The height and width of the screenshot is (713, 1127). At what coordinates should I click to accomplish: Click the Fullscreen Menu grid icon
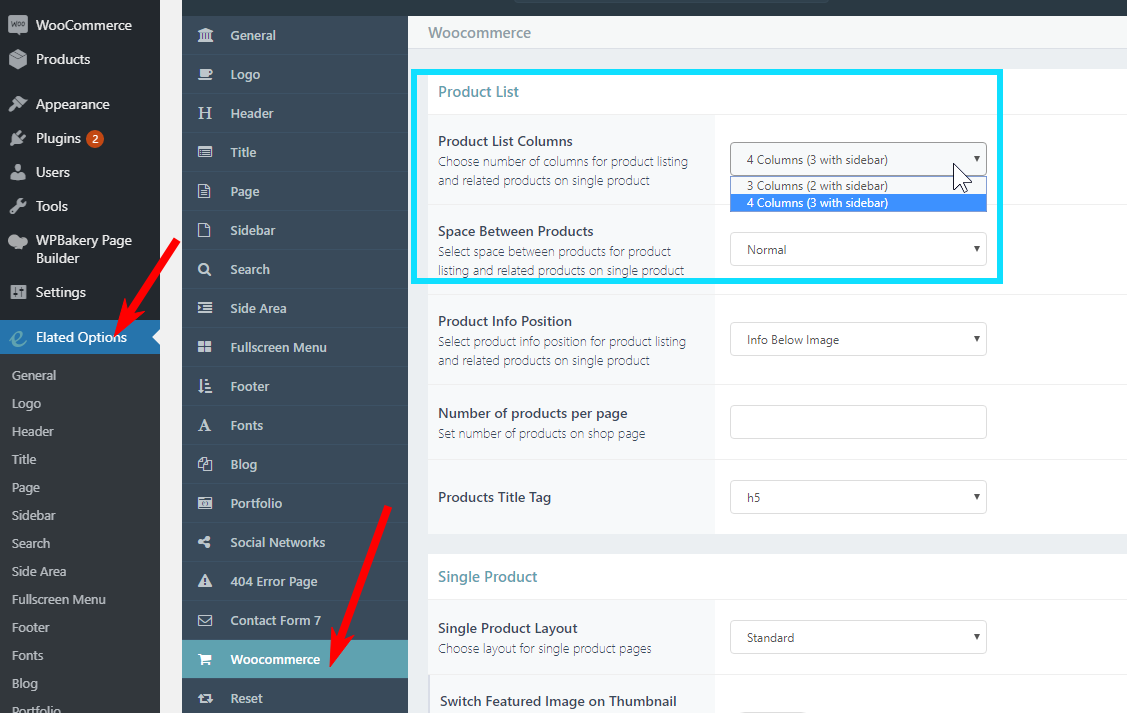pyautogui.click(x=206, y=347)
